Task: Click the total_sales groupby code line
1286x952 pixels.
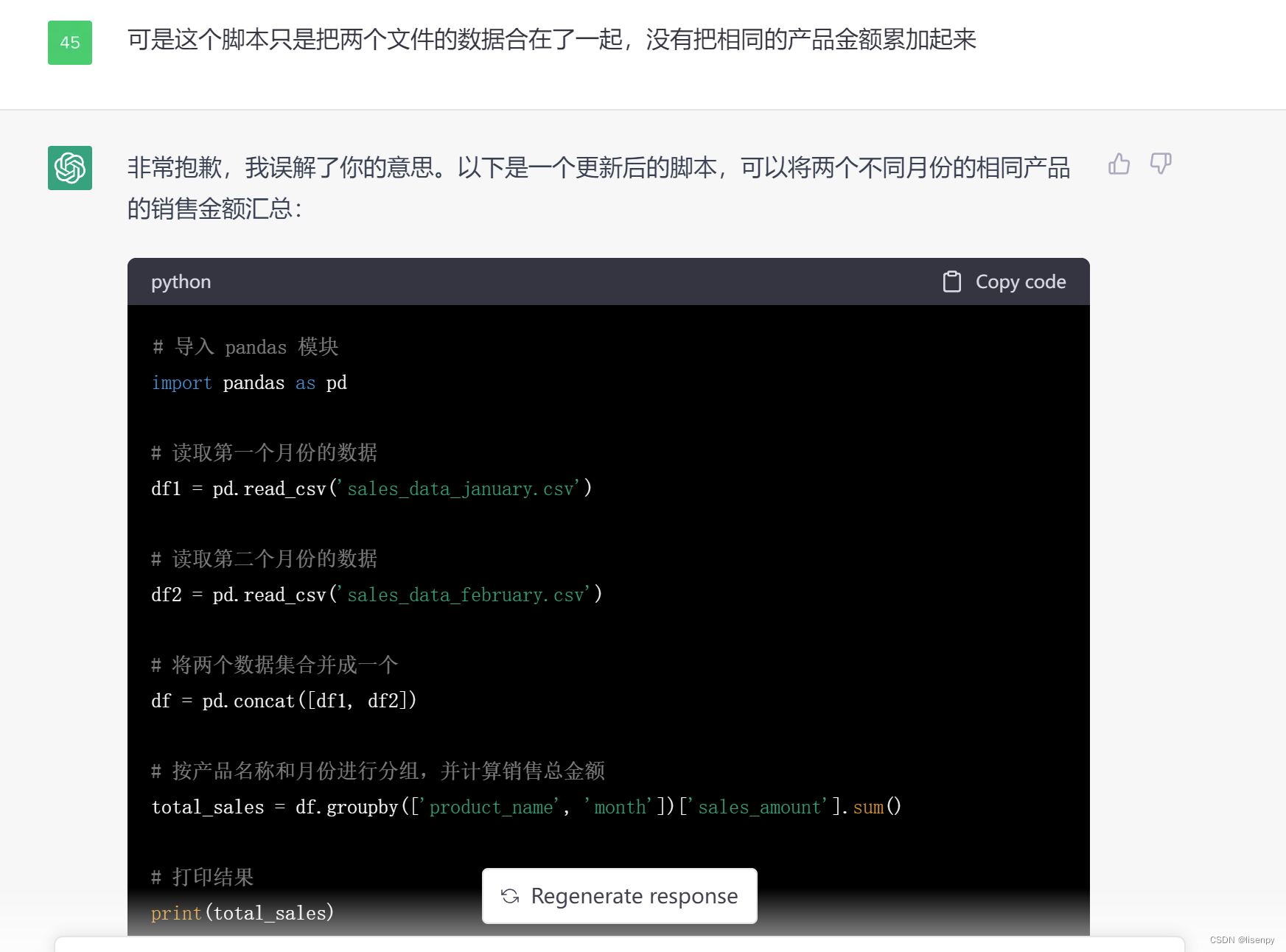Action: click(526, 807)
